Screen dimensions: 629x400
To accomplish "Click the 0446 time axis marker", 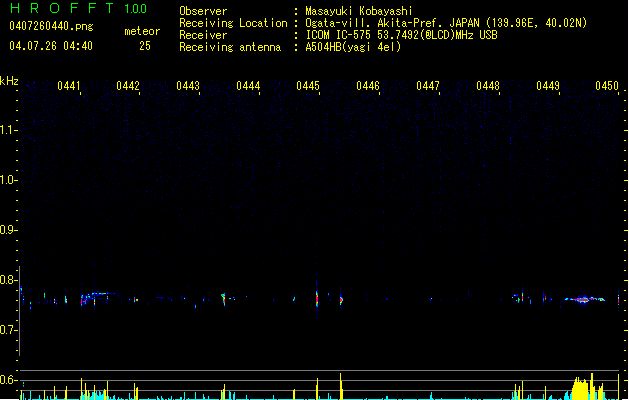I will (368, 85).
